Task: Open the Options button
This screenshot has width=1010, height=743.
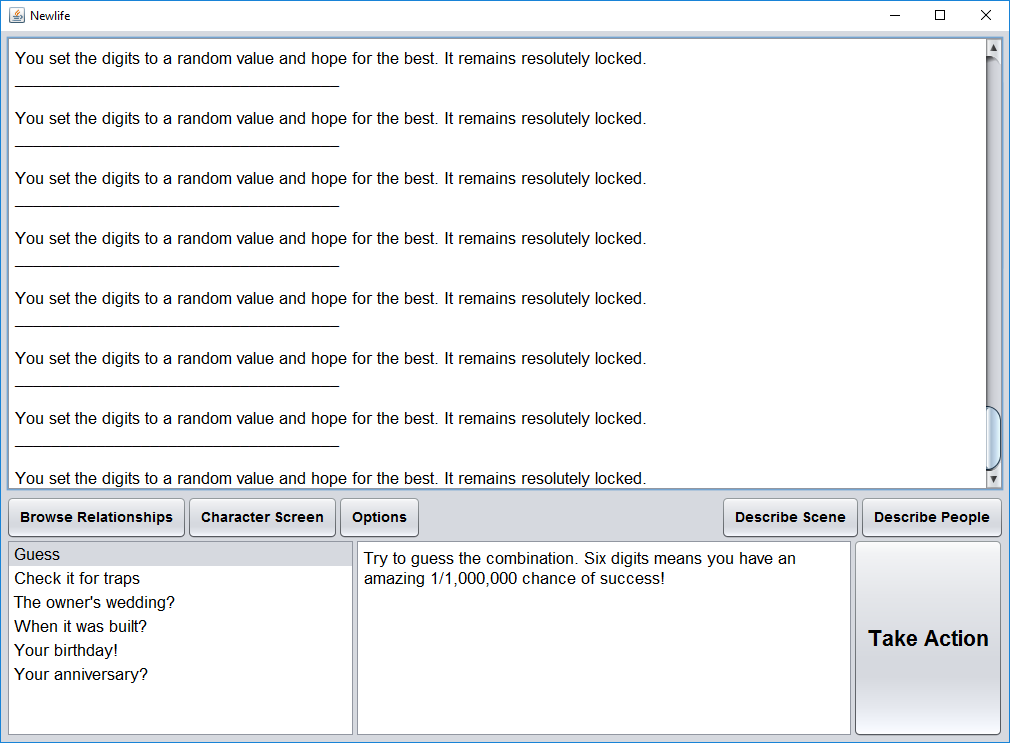Action: 379,517
